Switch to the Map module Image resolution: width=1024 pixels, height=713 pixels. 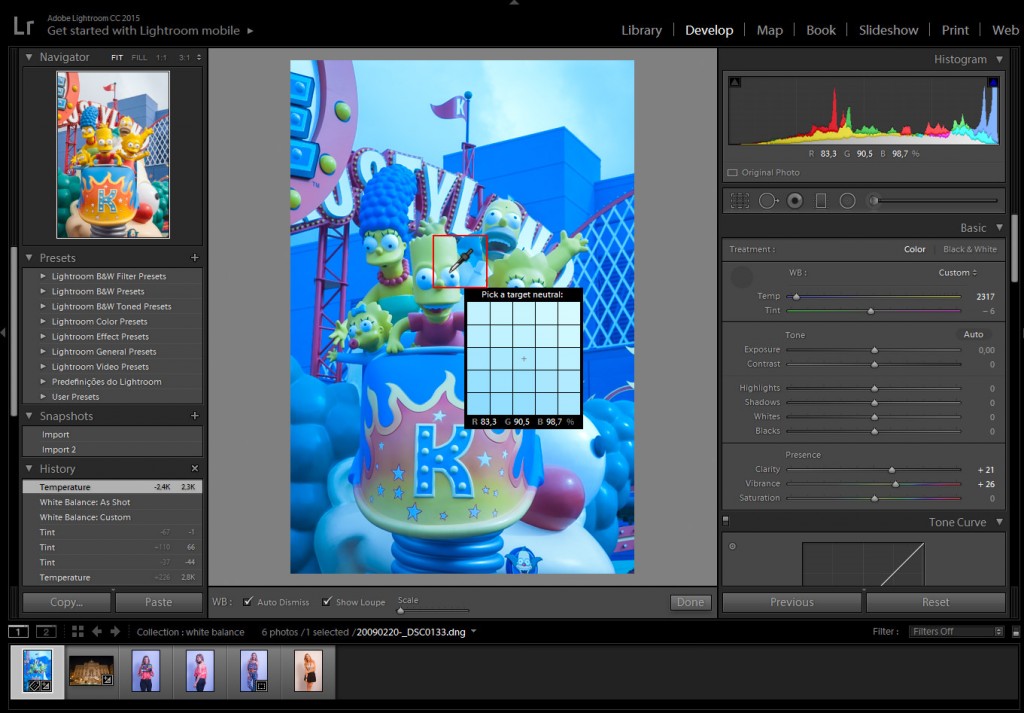pos(769,30)
